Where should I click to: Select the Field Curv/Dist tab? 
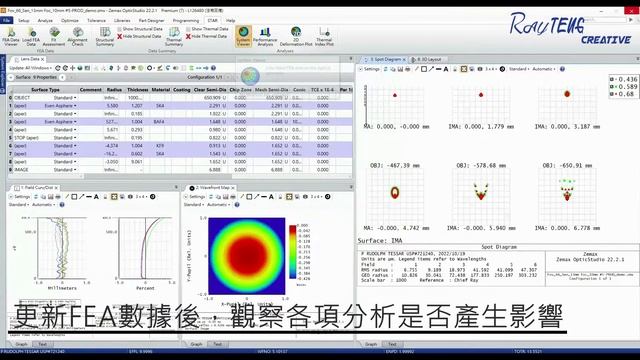click(36, 188)
